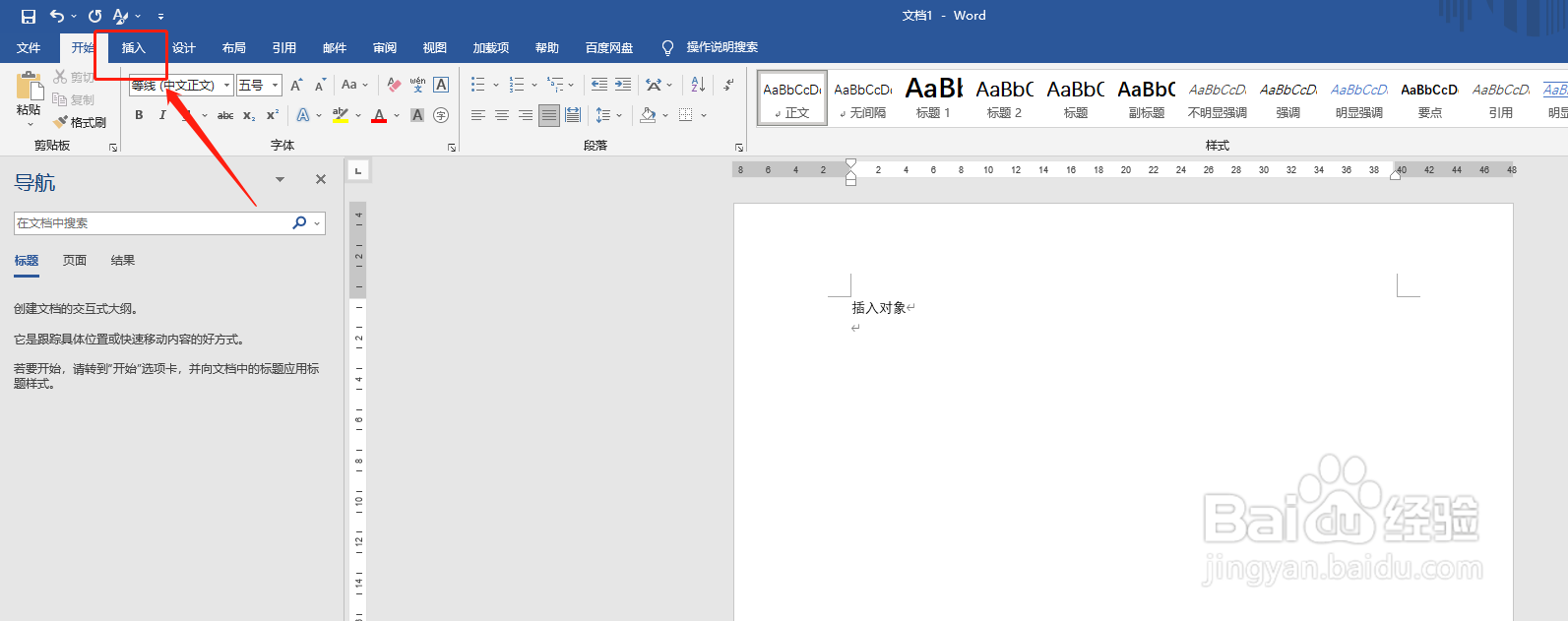
Task: Toggle italic formatting
Action: click(162, 115)
